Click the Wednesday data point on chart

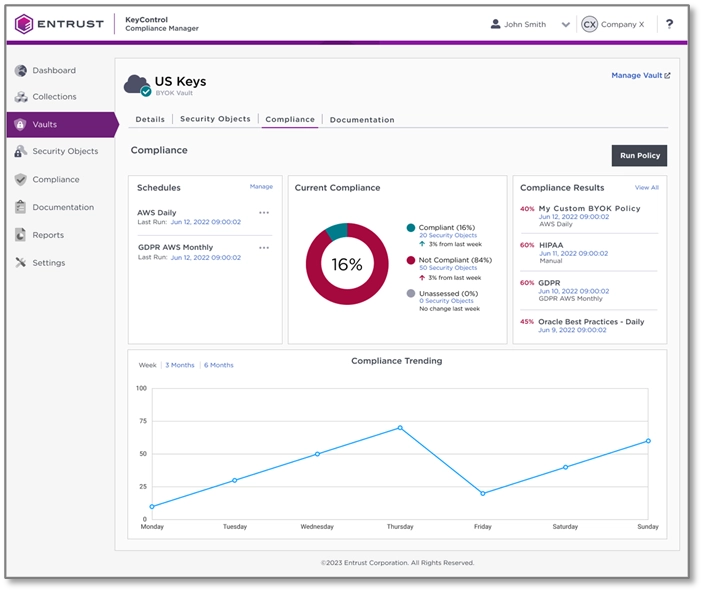[x=317, y=454]
